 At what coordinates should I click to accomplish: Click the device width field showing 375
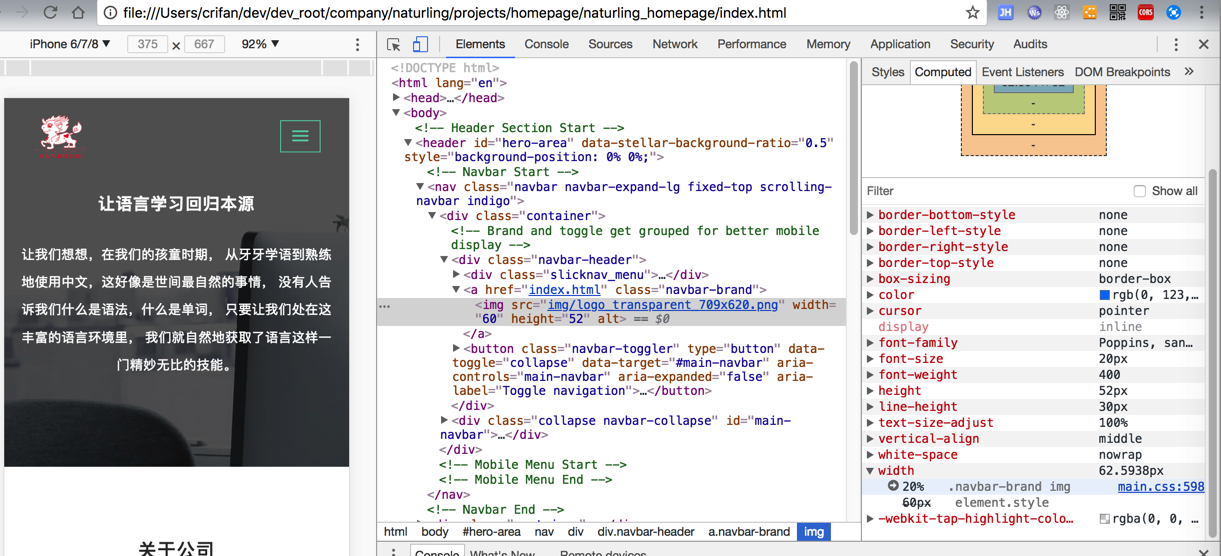pyautogui.click(x=147, y=45)
